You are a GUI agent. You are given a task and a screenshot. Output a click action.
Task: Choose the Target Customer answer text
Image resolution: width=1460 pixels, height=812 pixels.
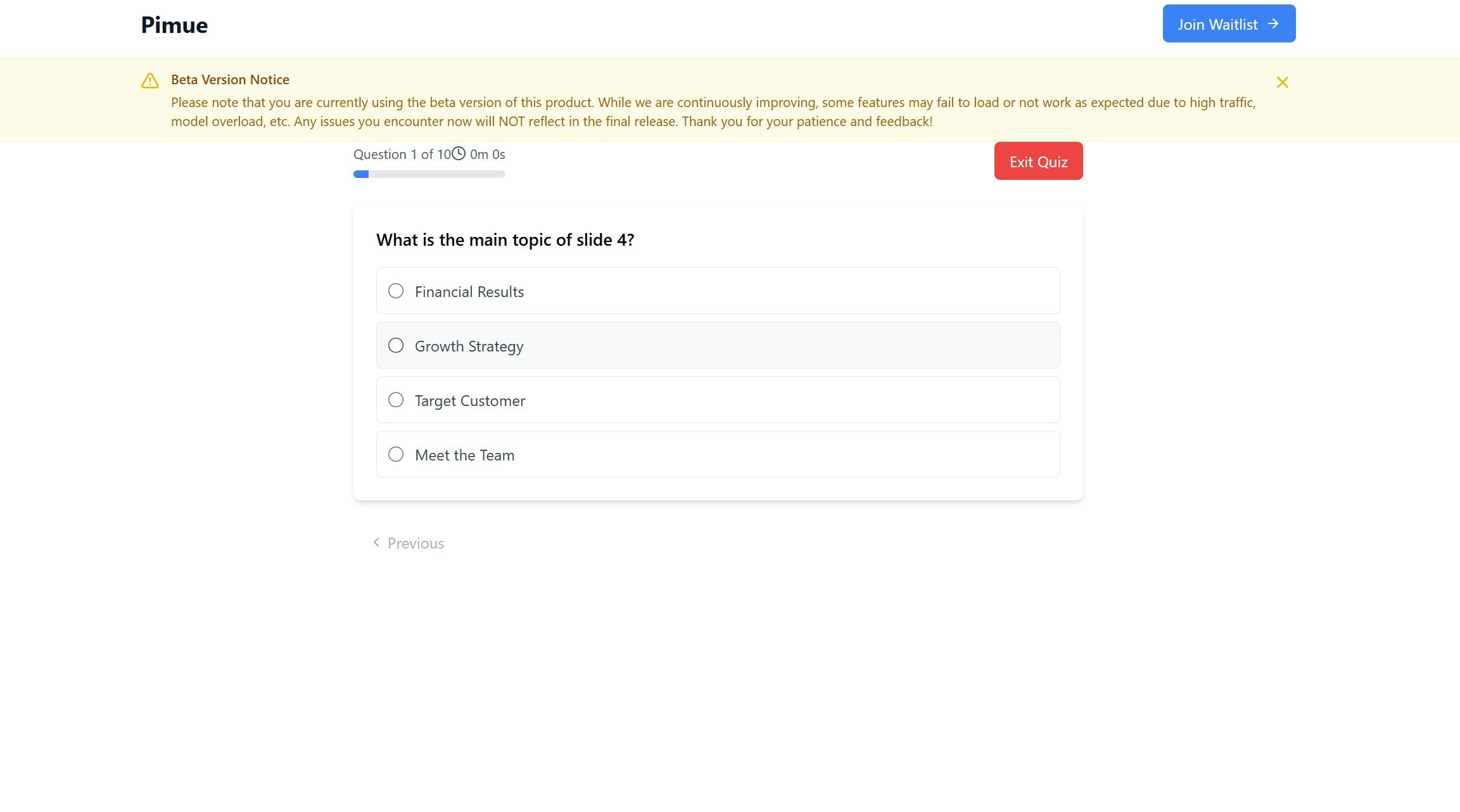pos(470,401)
